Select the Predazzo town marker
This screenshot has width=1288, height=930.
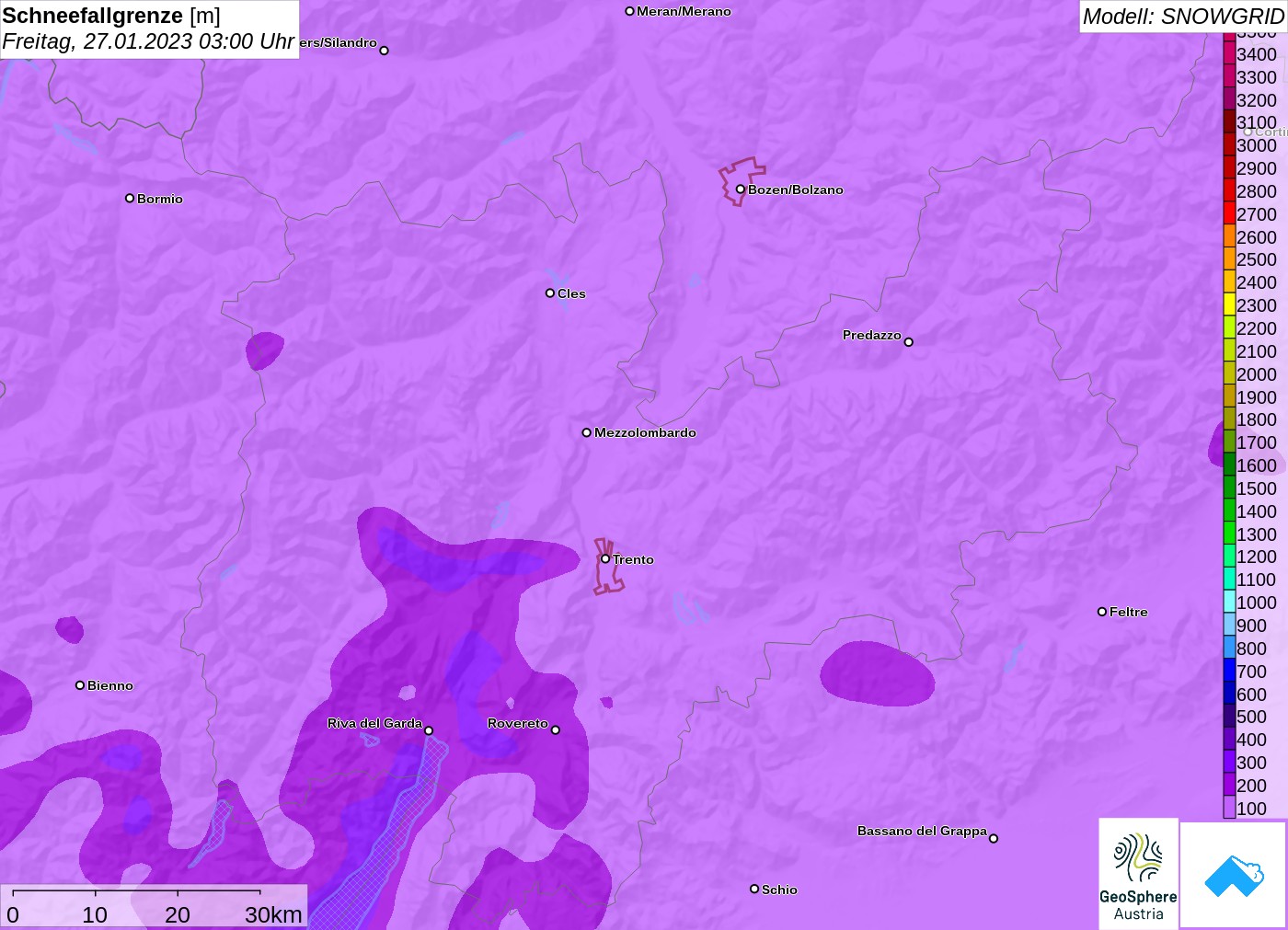[908, 342]
